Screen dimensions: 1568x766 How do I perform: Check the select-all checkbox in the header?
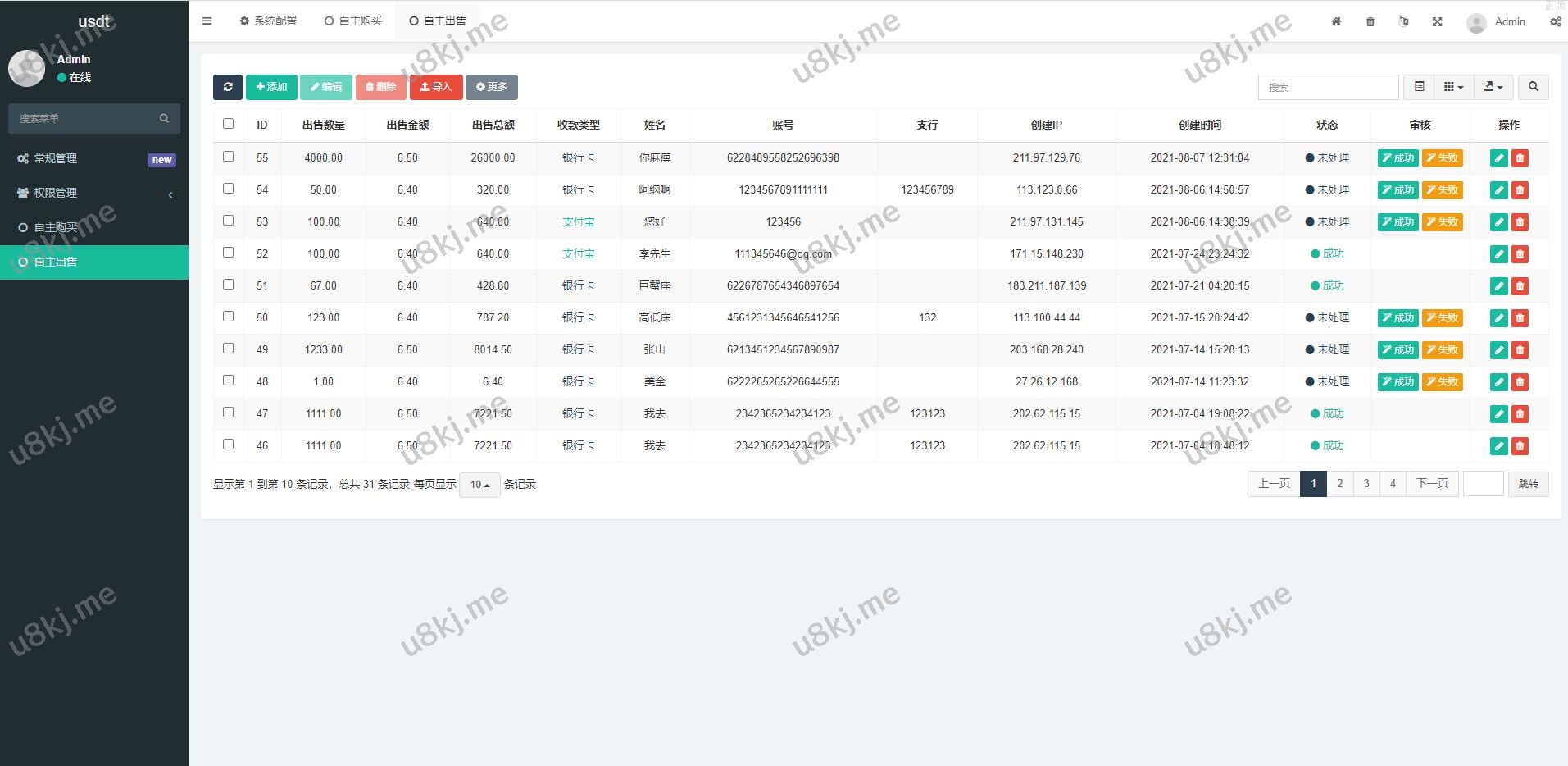pos(228,124)
